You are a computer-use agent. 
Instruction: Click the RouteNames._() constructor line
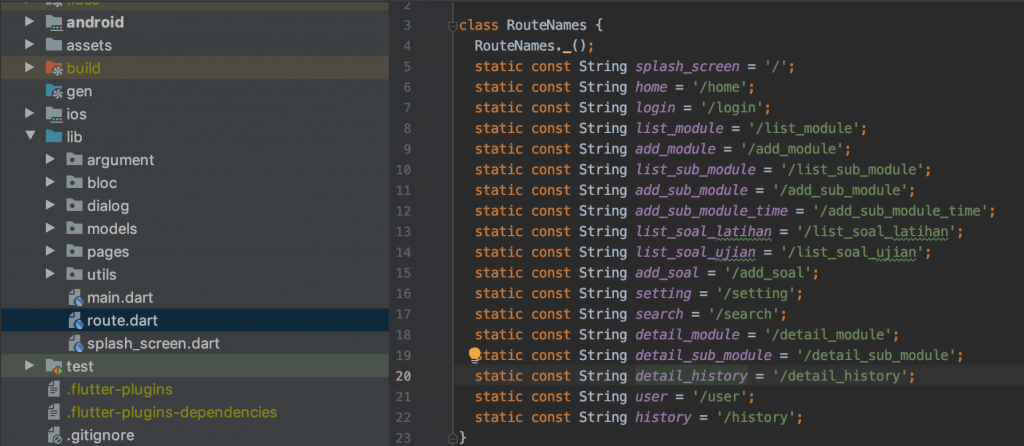click(x=534, y=46)
